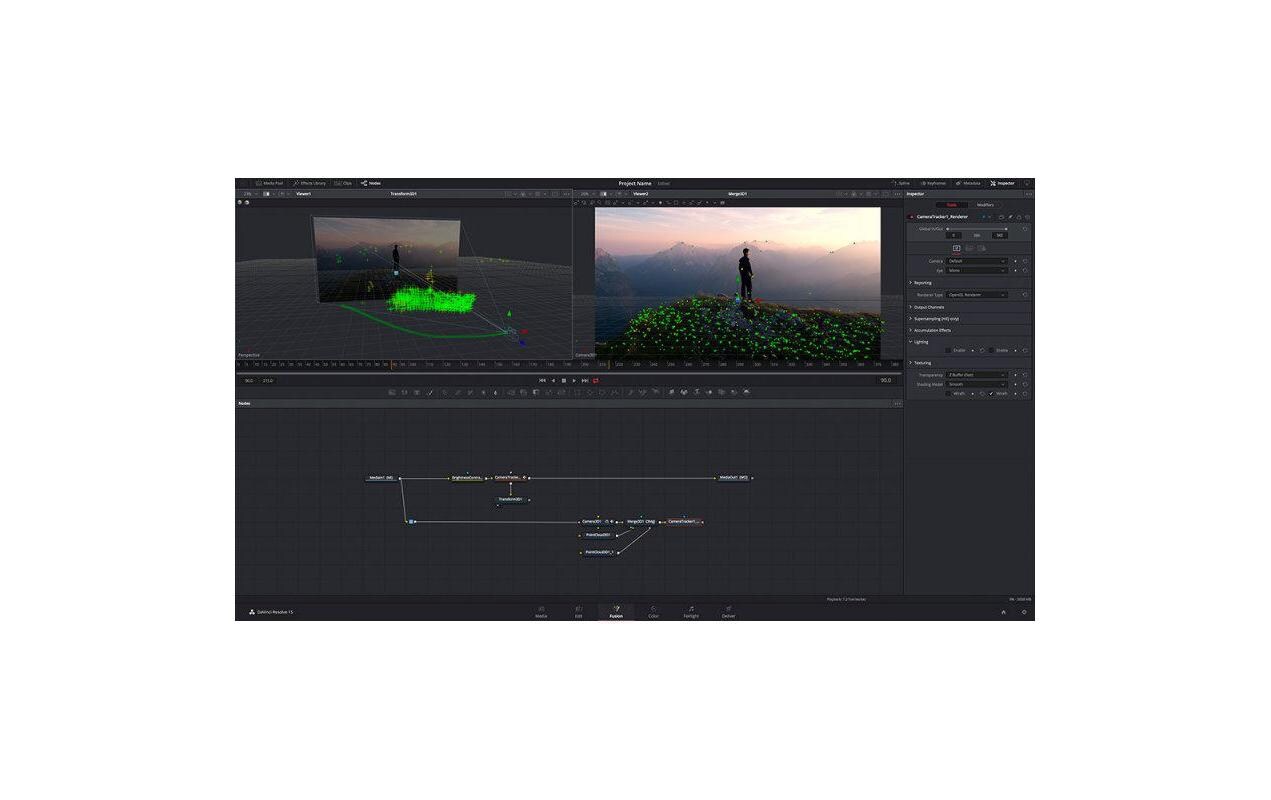Play the composition forward
Image resolution: width=1271 pixels, height=800 pixels.
574,380
